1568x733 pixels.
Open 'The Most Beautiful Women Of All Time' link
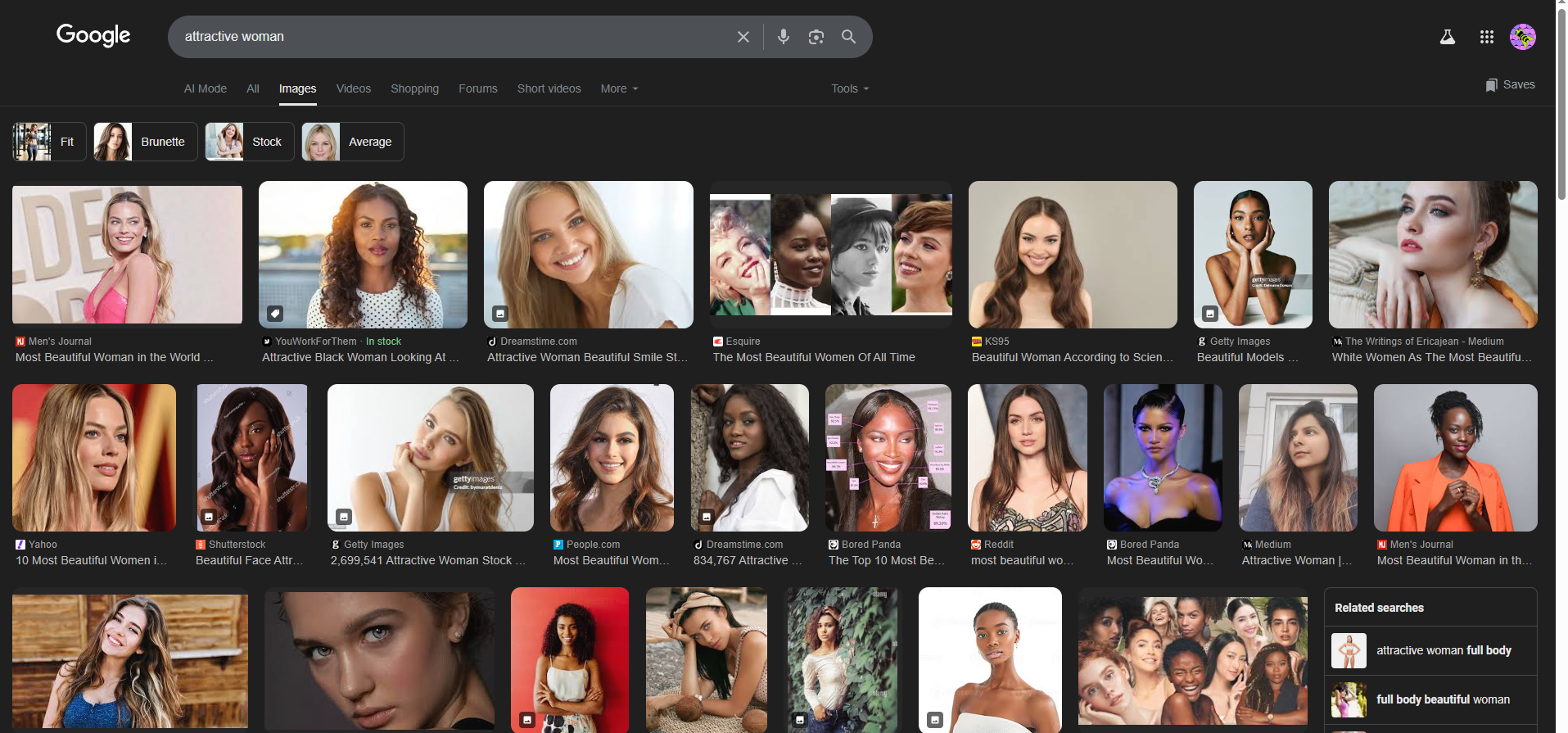[814, 357]
